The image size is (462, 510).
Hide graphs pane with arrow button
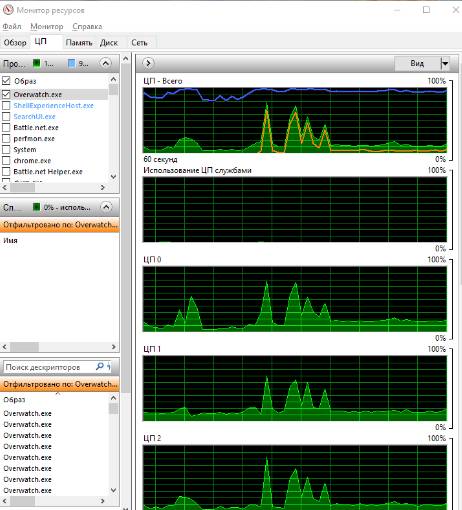(x=148, y=63)
